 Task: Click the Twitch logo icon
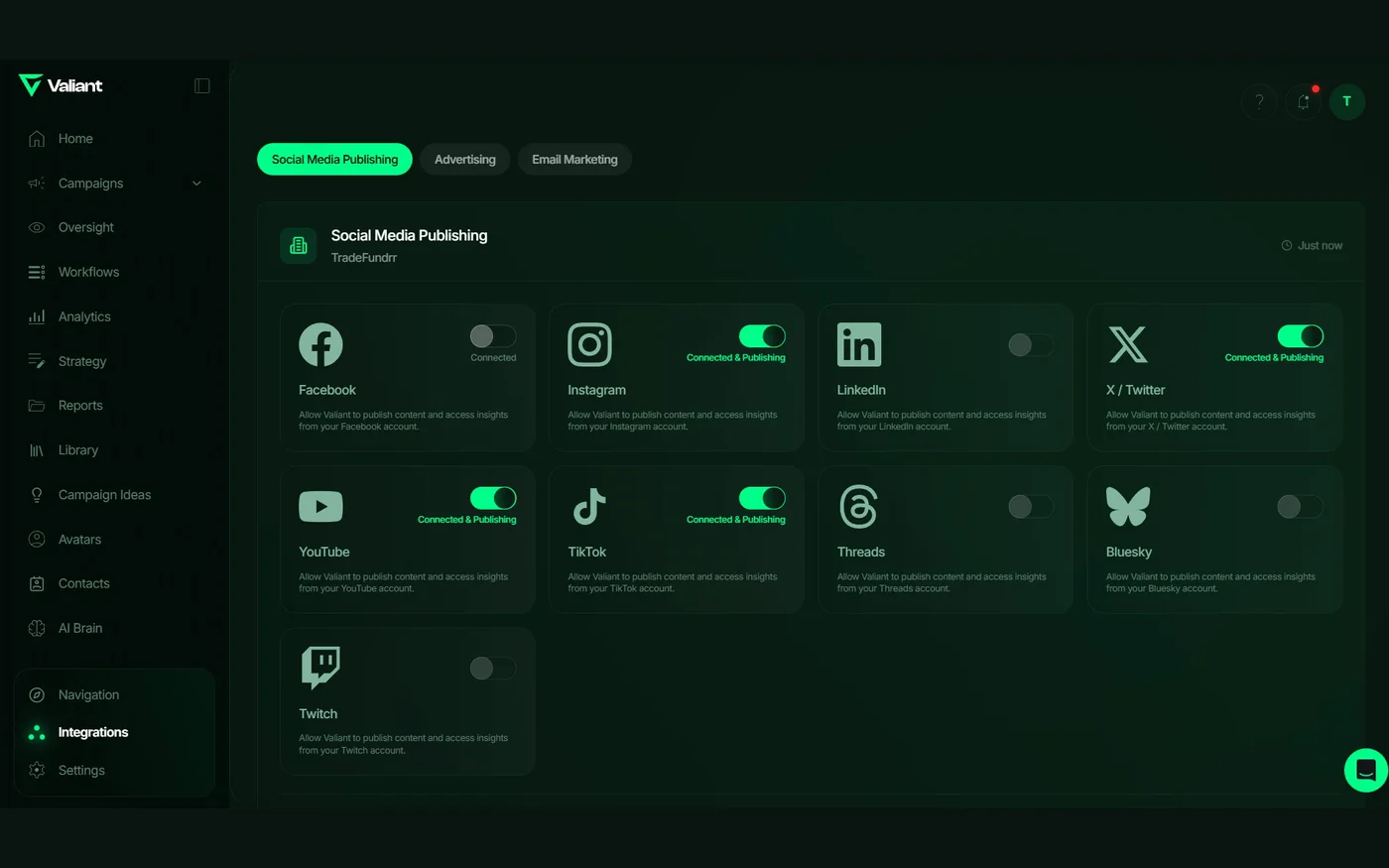pyautogui.click(x=320, y=669)
